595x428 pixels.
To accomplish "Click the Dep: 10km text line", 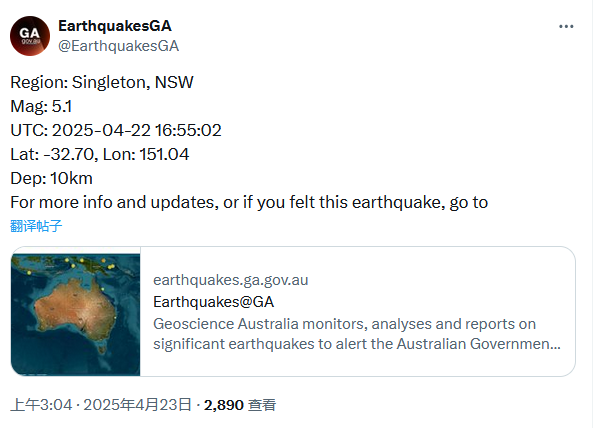I will pyautogui.click(x=51, y=178).
